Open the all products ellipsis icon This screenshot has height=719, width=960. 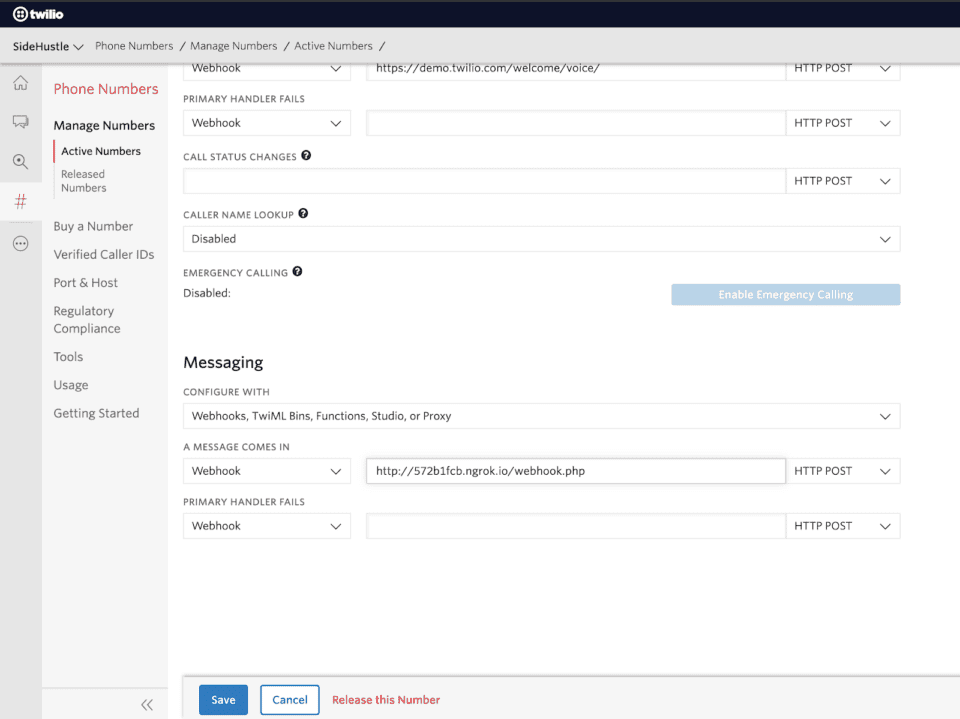[x=21, y=244]
